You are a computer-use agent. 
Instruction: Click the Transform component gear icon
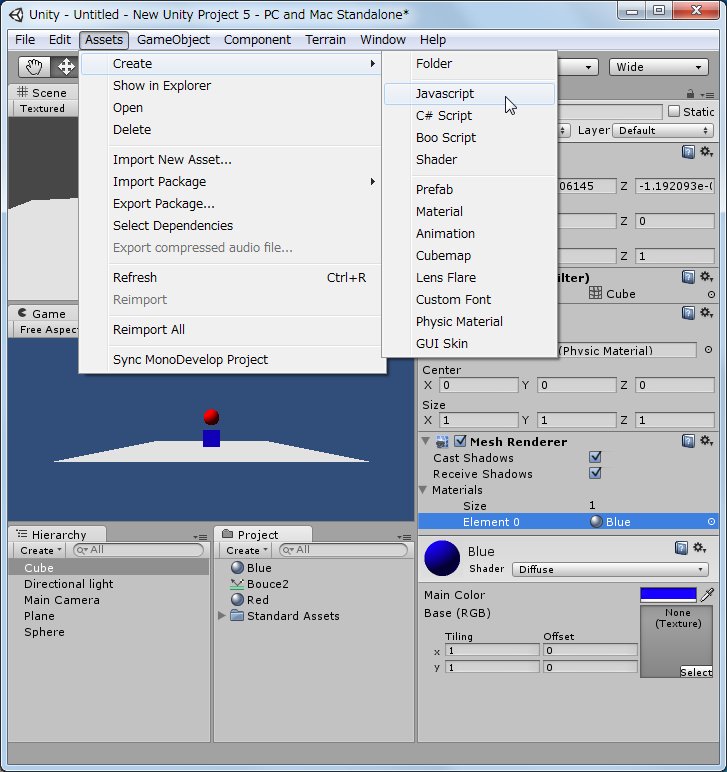[706, 152]
